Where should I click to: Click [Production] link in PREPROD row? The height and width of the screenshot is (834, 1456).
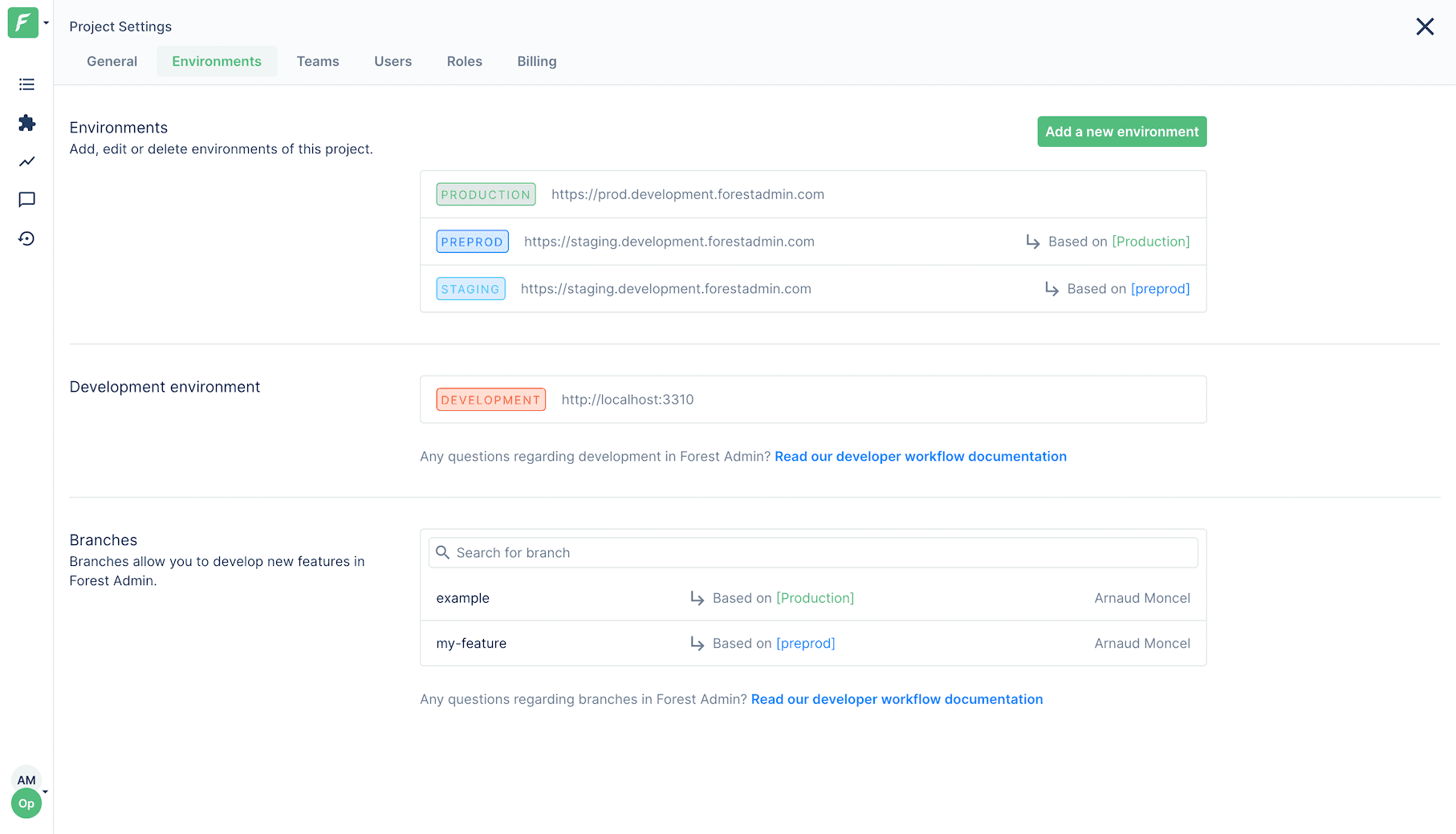(1151, 242)
